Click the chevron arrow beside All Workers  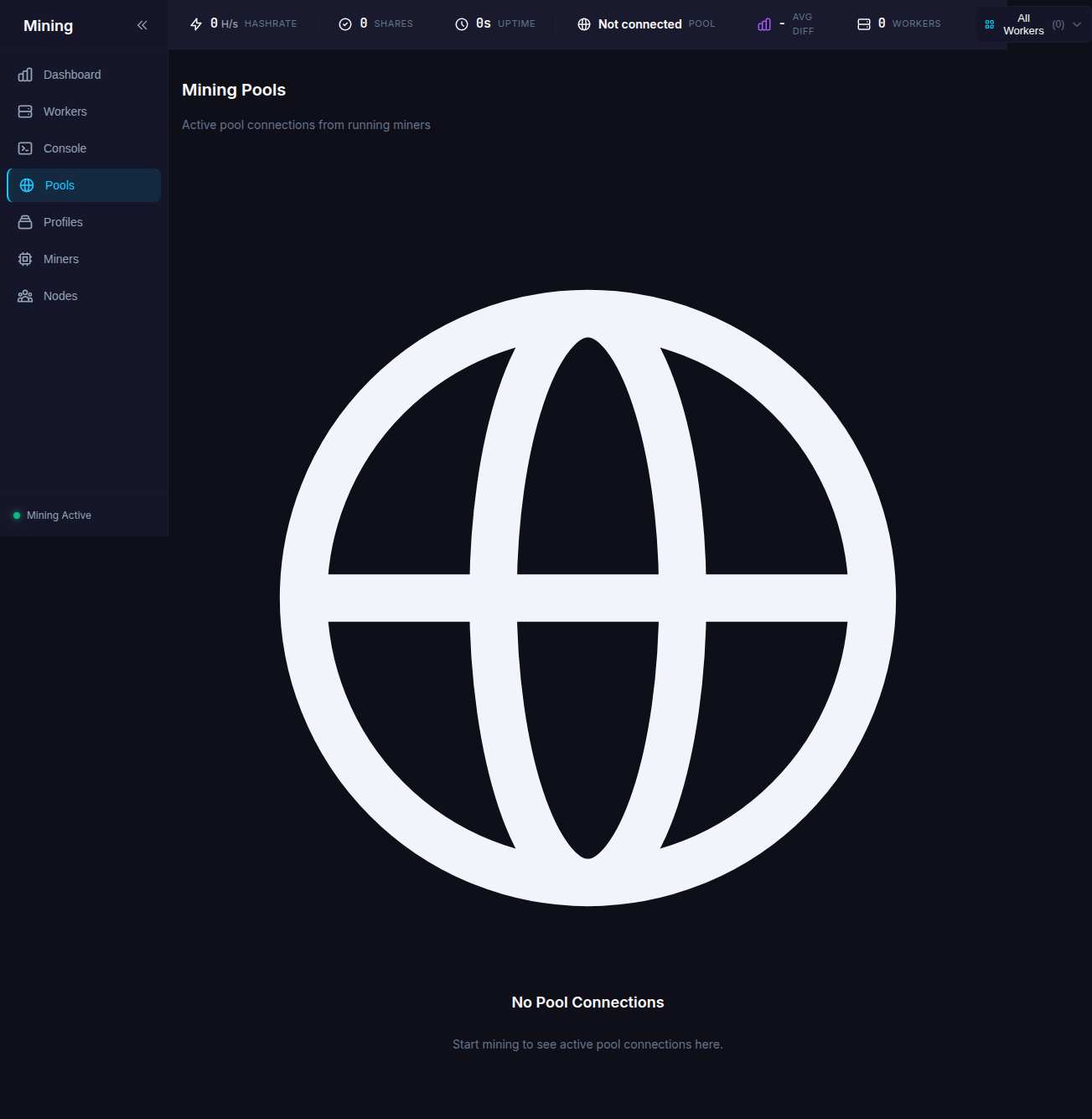pyautogui.click(x=1077, y=24)
